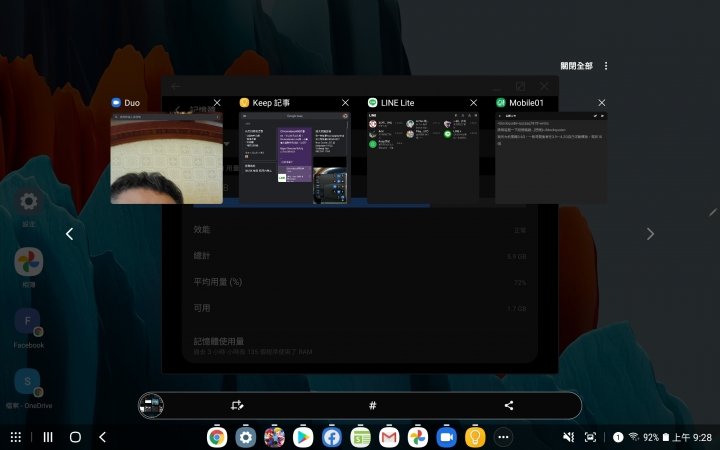Switch to the LINE Lite app preview
This screenshot has height=450, width=720.
pos(424,158)
